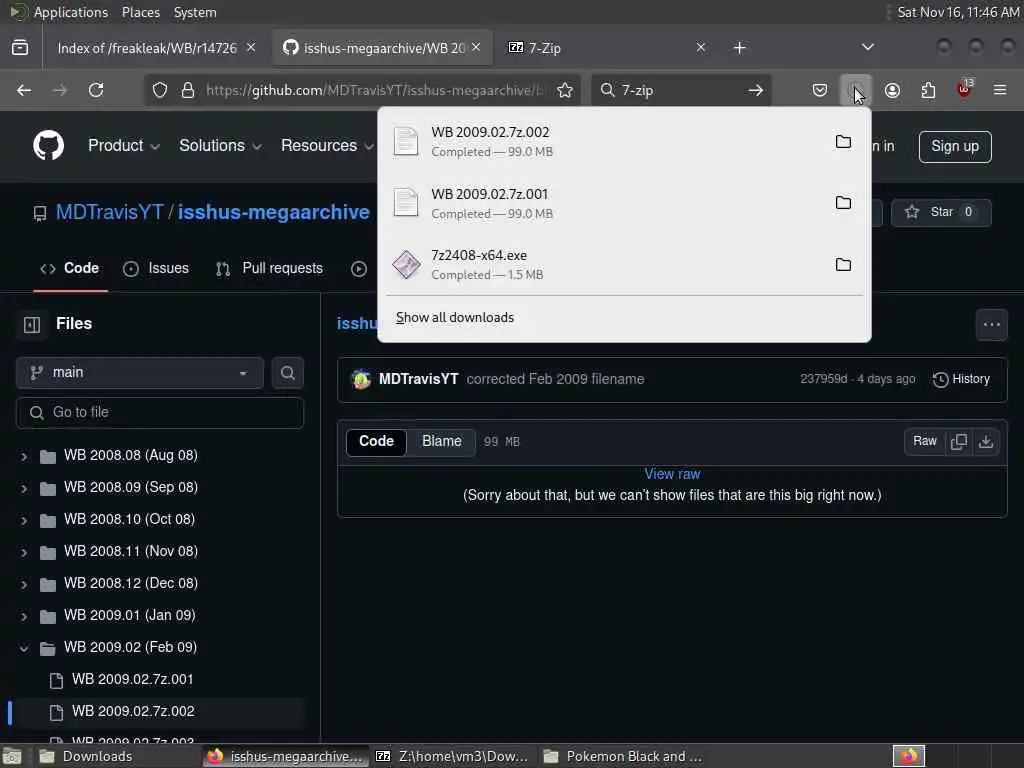Toggle to Code view

pyautogui.click(x=376, y=441)
